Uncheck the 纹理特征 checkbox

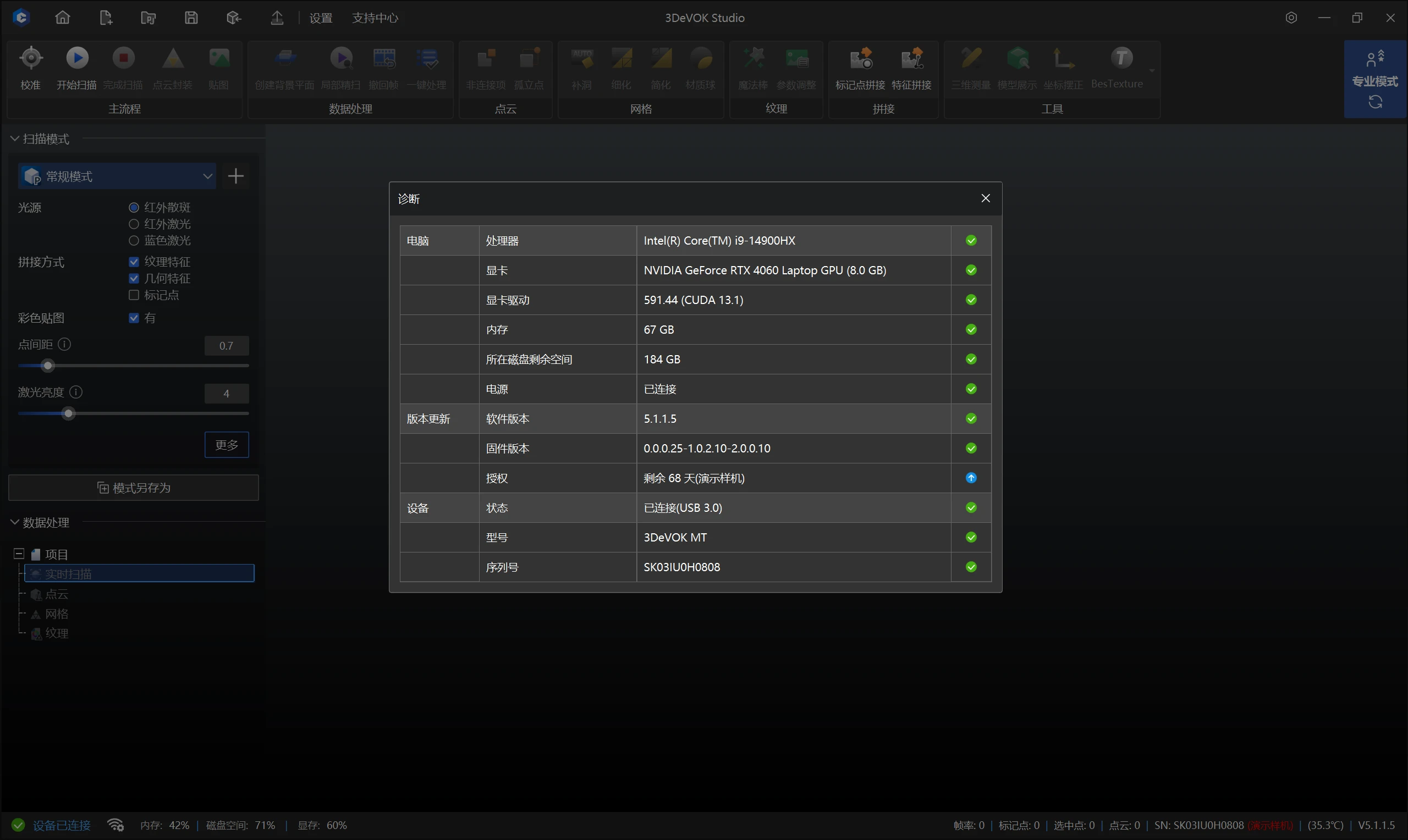click(134, 262)
